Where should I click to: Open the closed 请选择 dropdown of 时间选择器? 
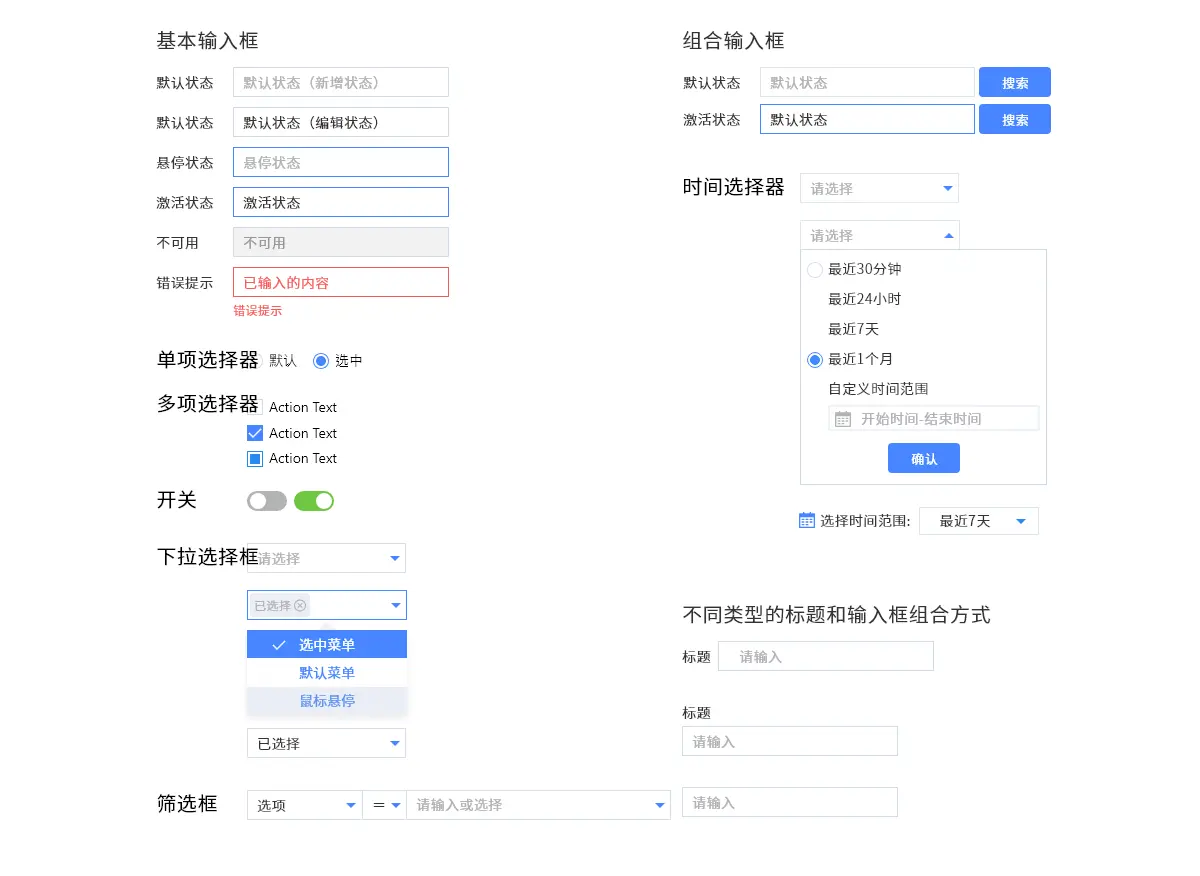point(880,188)
